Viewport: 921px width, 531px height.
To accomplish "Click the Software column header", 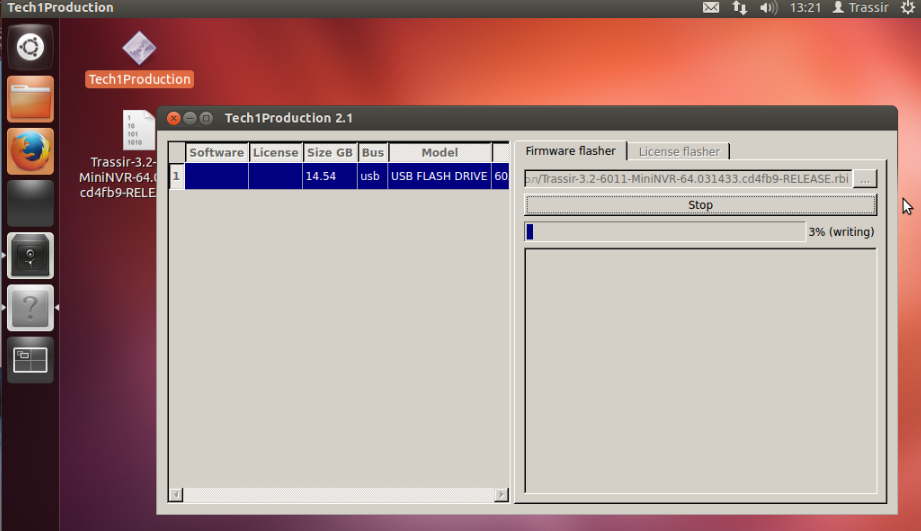I will coord(216,153).
